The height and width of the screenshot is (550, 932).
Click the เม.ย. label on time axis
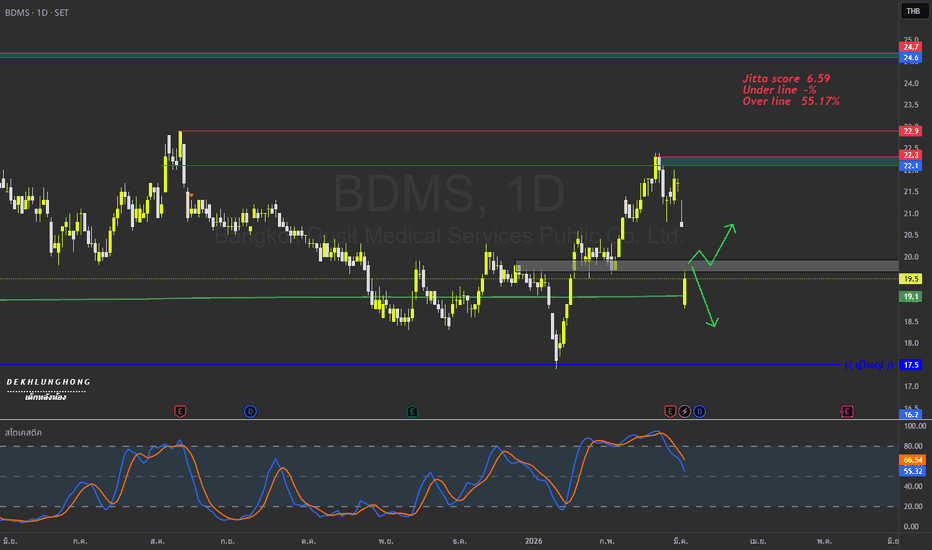pyautogui.click(x=758, y=540)
